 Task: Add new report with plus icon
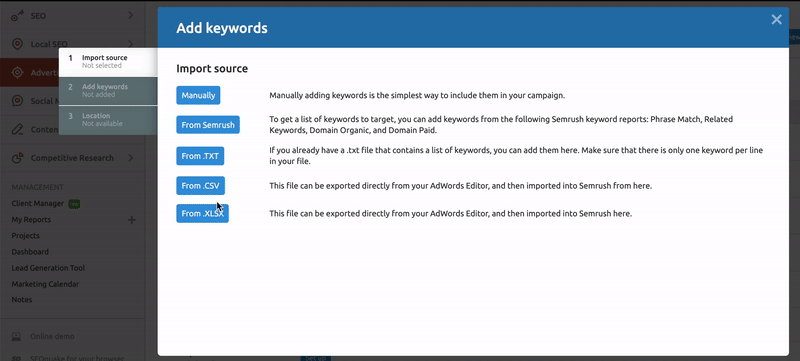131,220
